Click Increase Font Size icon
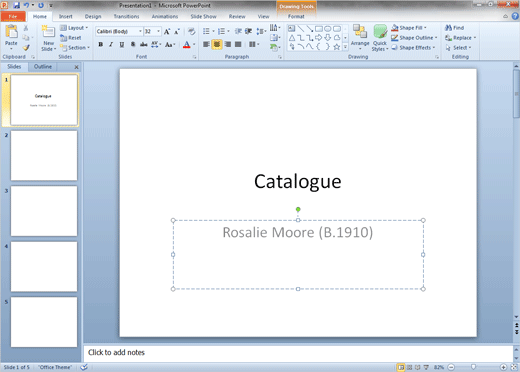Screen dimensions: 520x372 [x=167, y=31]
